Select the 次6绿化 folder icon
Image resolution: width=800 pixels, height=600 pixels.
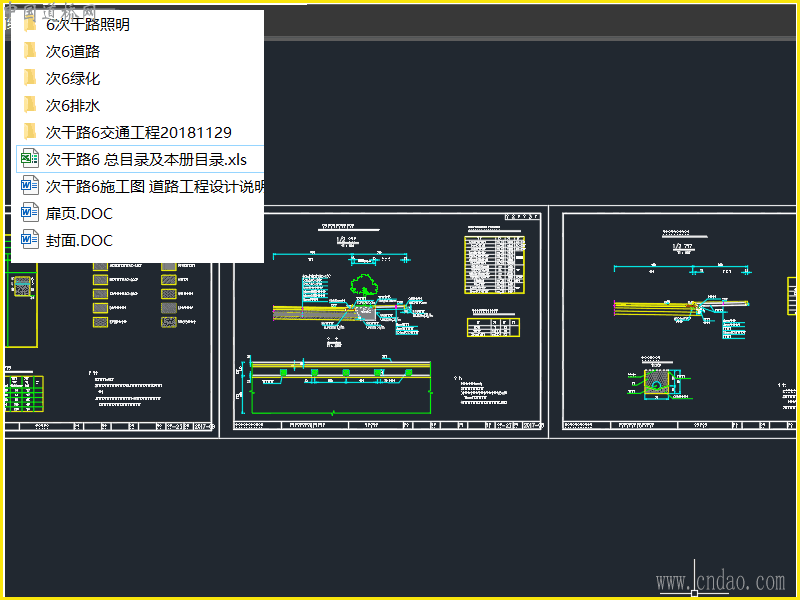[x=31, y=78]
